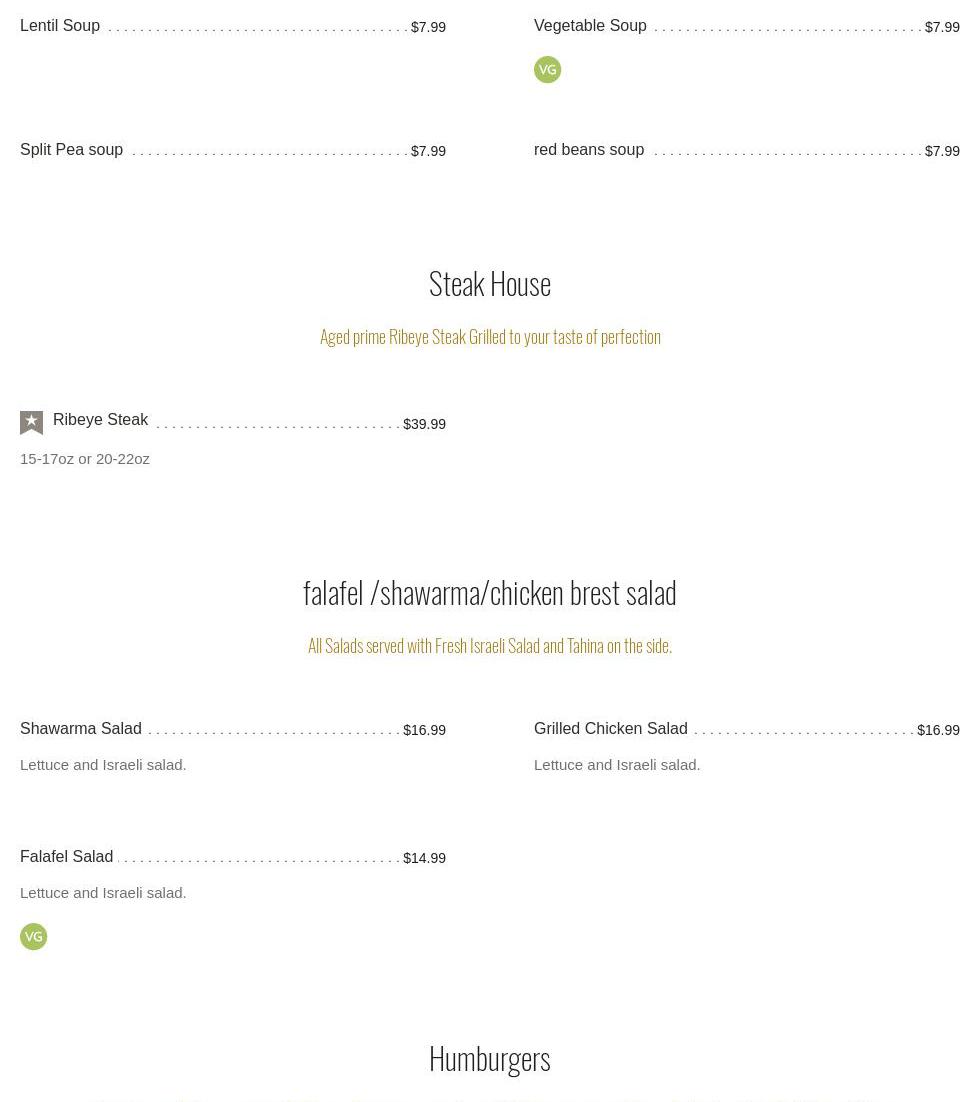Click the "15-17oz or 20-22oz" steak description

[x=85, y=459]
